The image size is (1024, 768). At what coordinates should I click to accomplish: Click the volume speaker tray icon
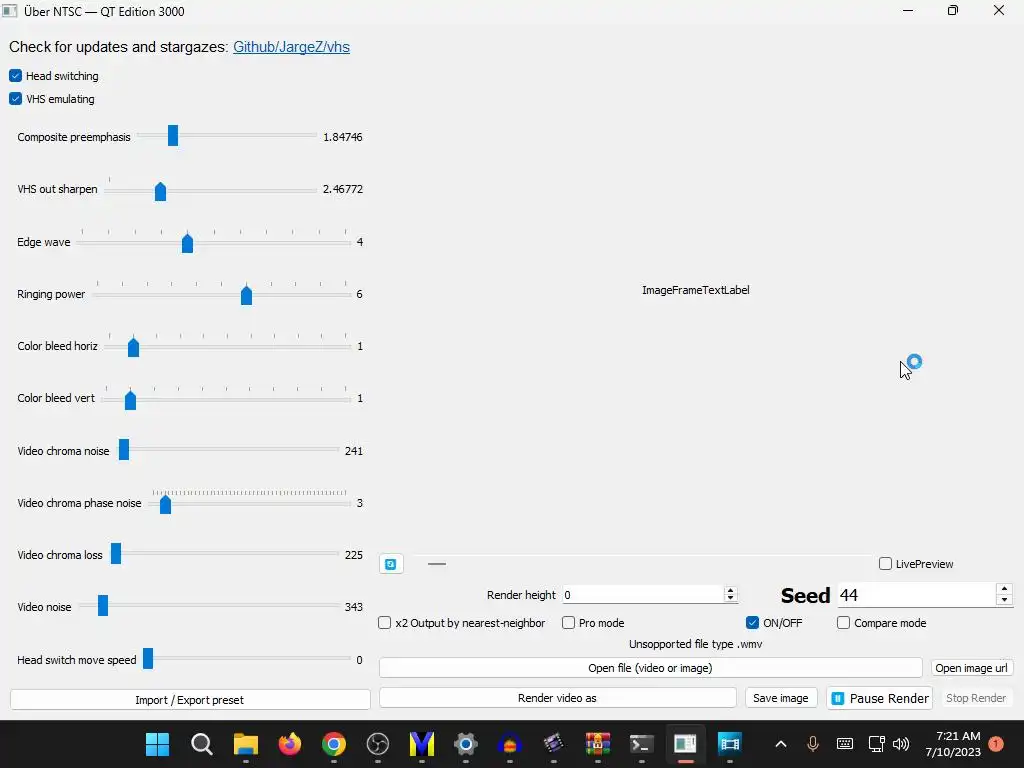click(x=901, y=744)
